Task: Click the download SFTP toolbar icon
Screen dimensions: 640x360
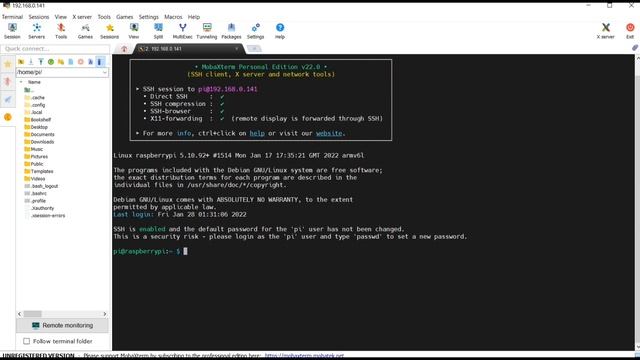Action: point(31,62)
